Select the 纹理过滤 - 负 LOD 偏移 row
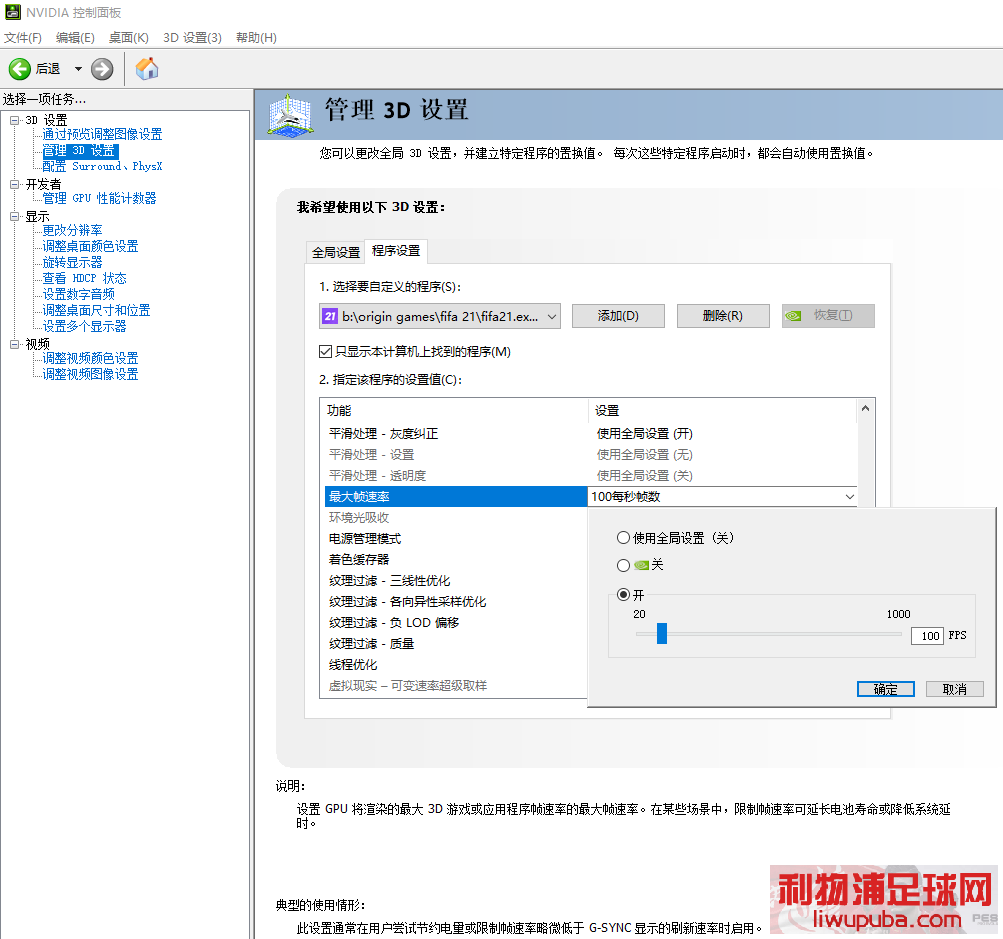 point(456,623)
